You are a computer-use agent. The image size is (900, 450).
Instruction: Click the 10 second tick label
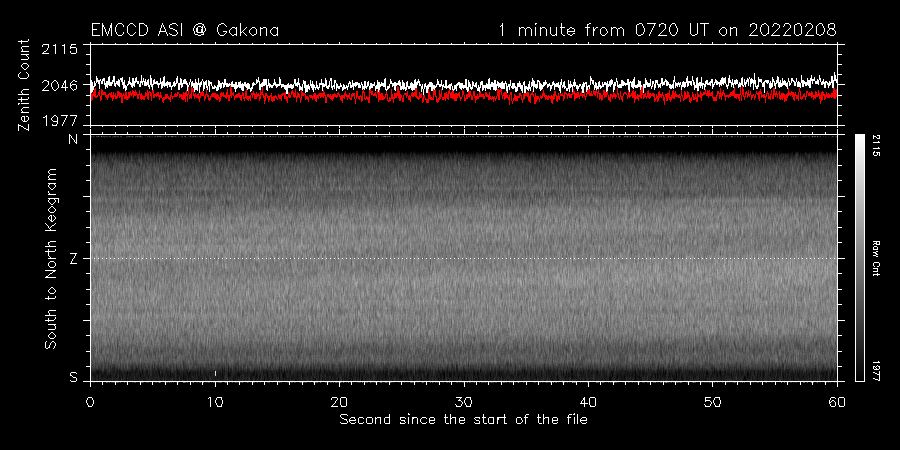pos(215,401)
